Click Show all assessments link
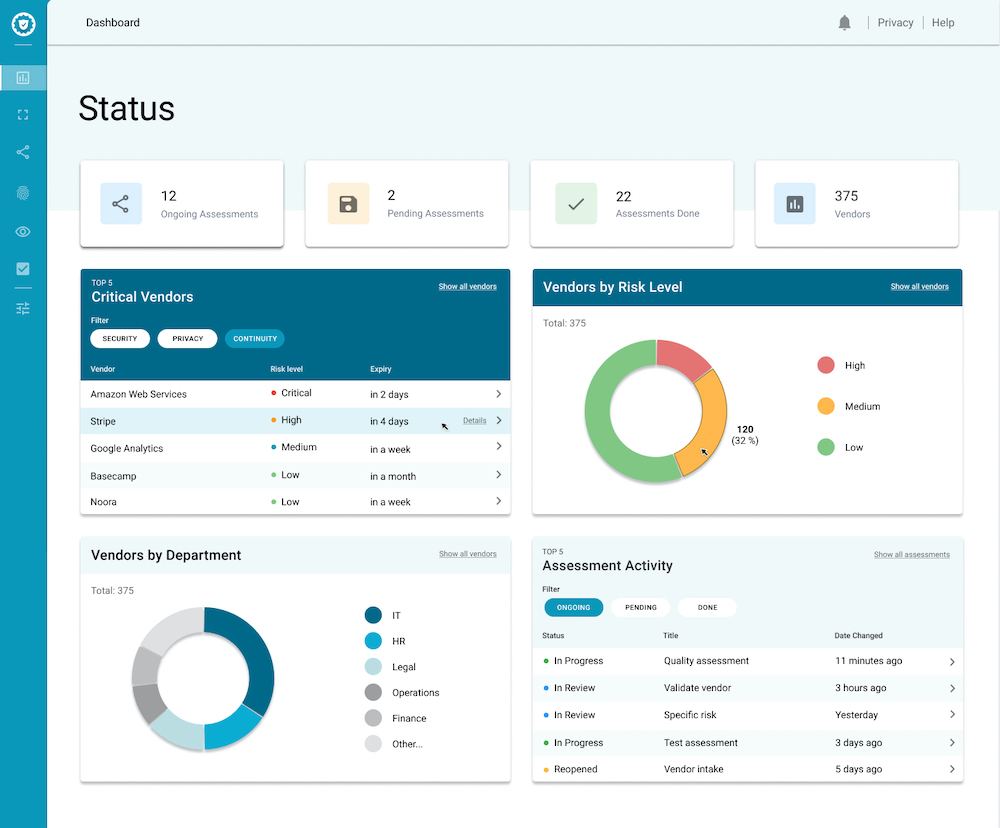1000x828 pixels. tap(911, 555)
